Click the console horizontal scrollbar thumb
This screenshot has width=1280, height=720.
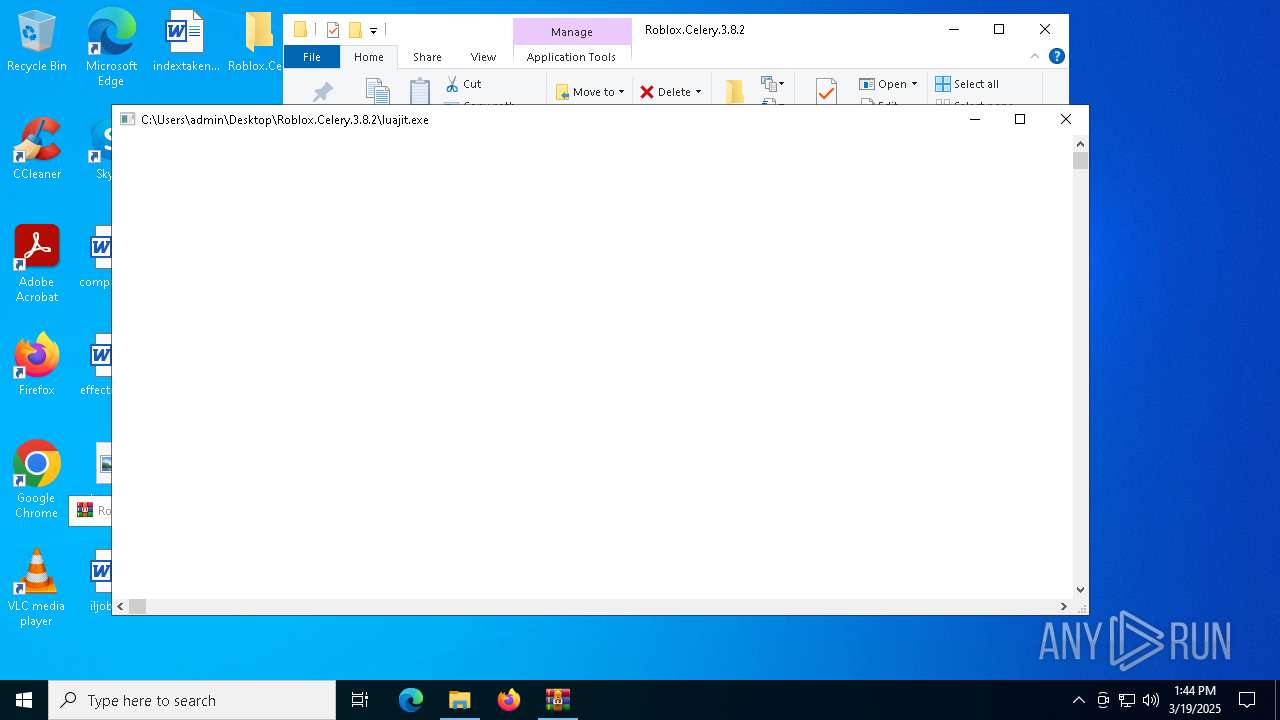tap(138, 606)
